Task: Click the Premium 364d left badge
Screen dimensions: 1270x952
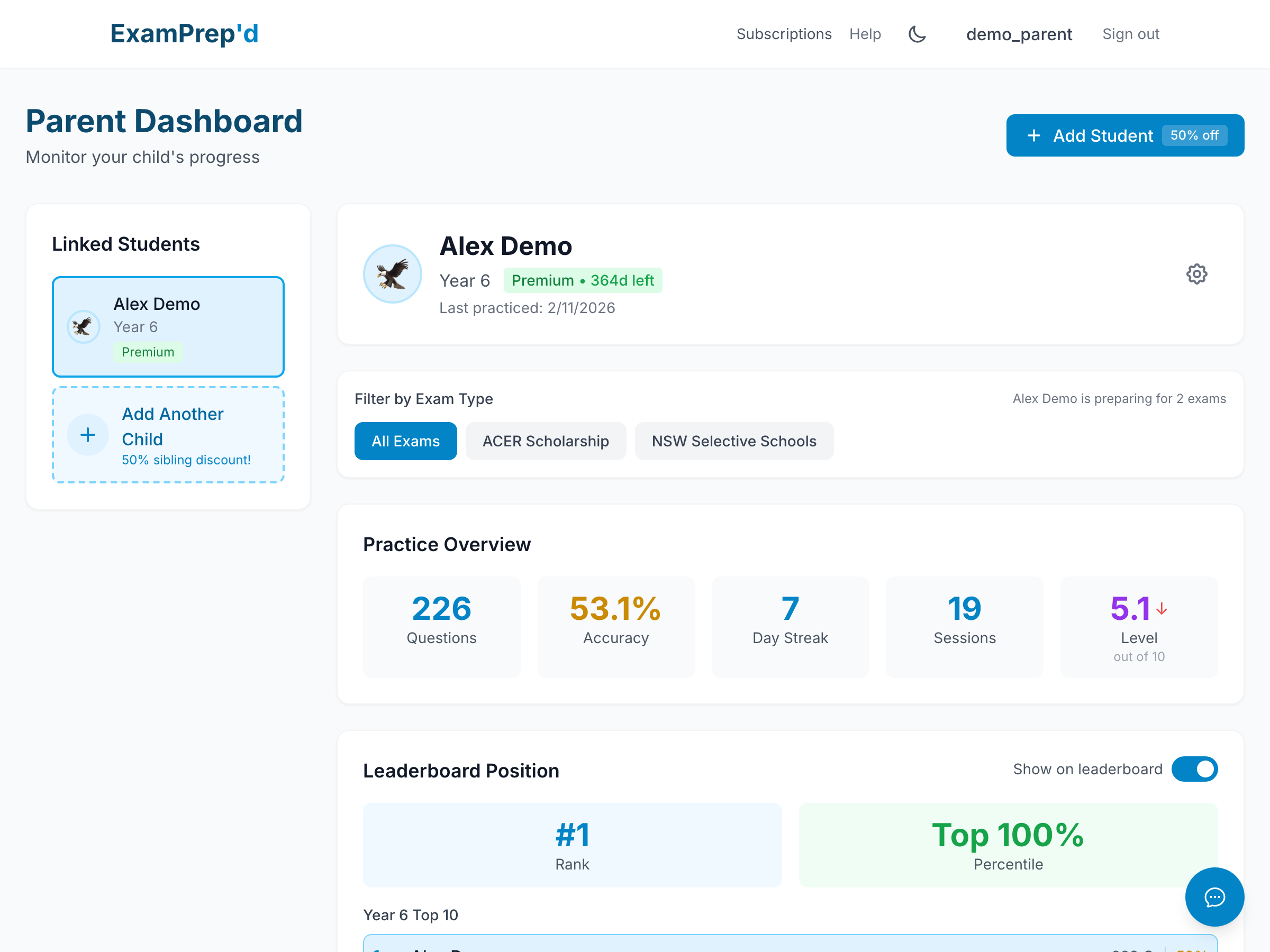Action: point(582,281)
